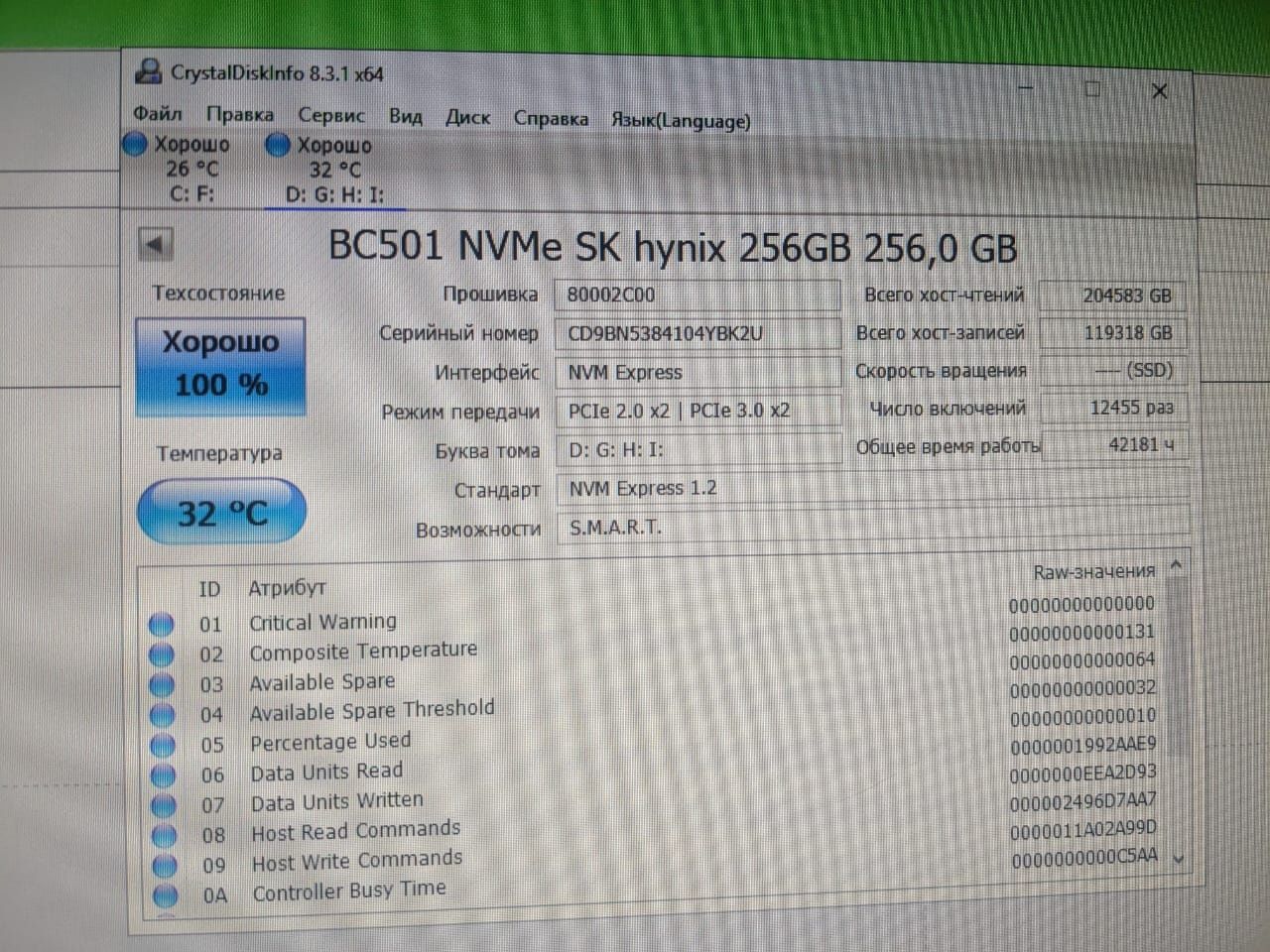The image size is (1270, 952).
Task: Click status circle icon for Composite Temperature
Action: pos(162,655)
